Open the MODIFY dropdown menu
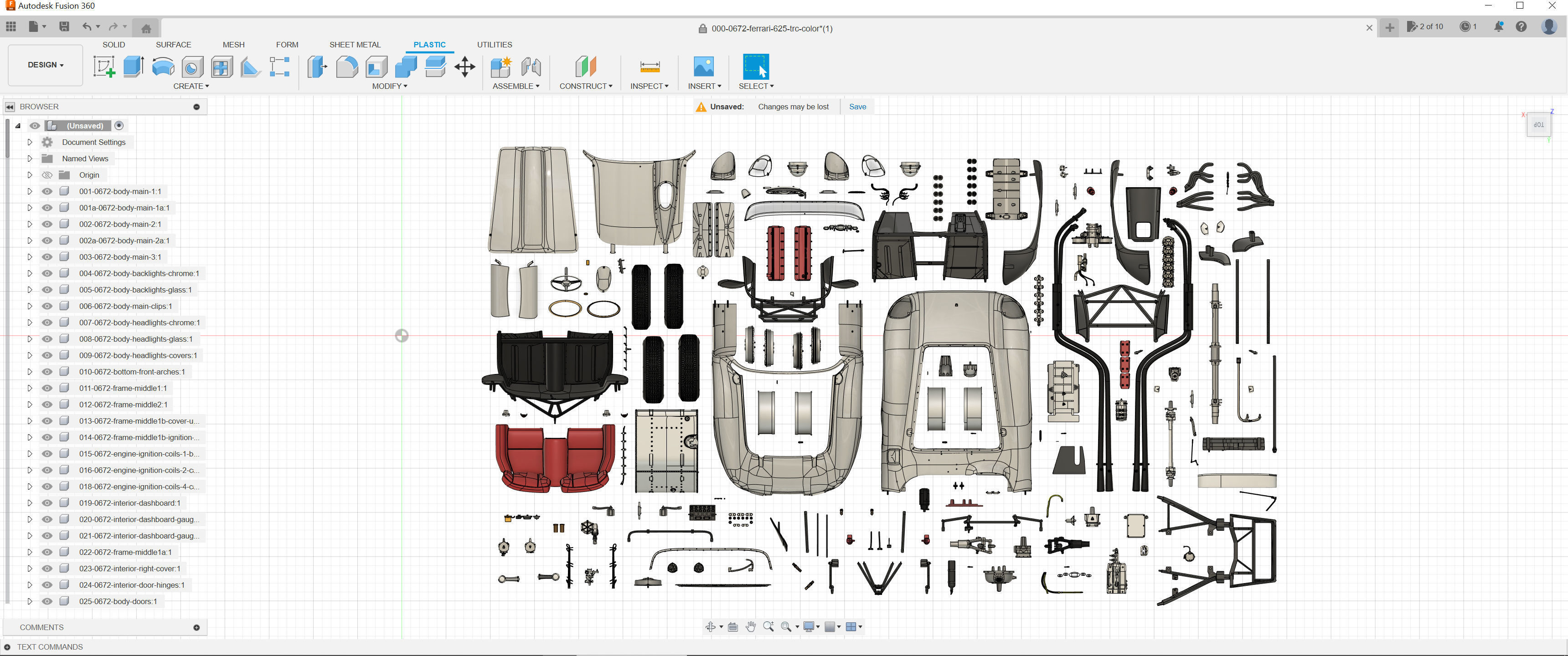1568x656 pixels. (x=390, y=87)
